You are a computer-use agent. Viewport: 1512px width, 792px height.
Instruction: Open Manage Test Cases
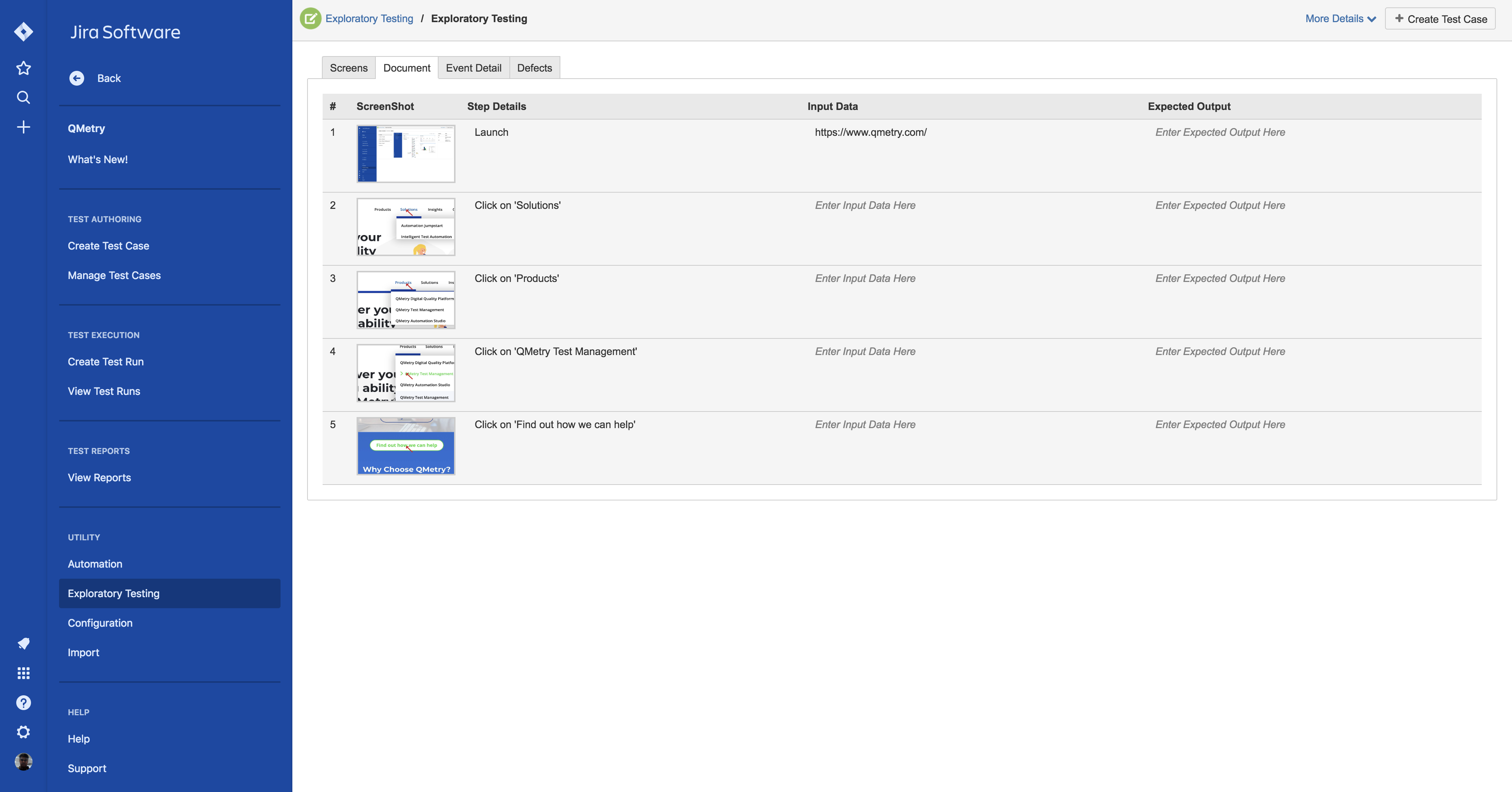pyautogui.click(x=114, y=275)
